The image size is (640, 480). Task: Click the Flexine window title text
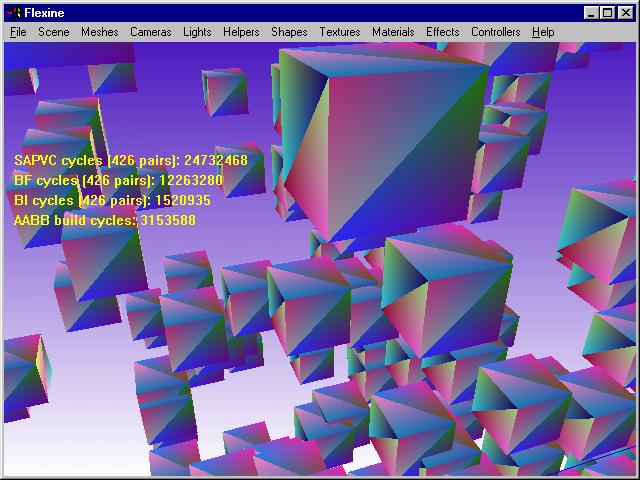44,13
